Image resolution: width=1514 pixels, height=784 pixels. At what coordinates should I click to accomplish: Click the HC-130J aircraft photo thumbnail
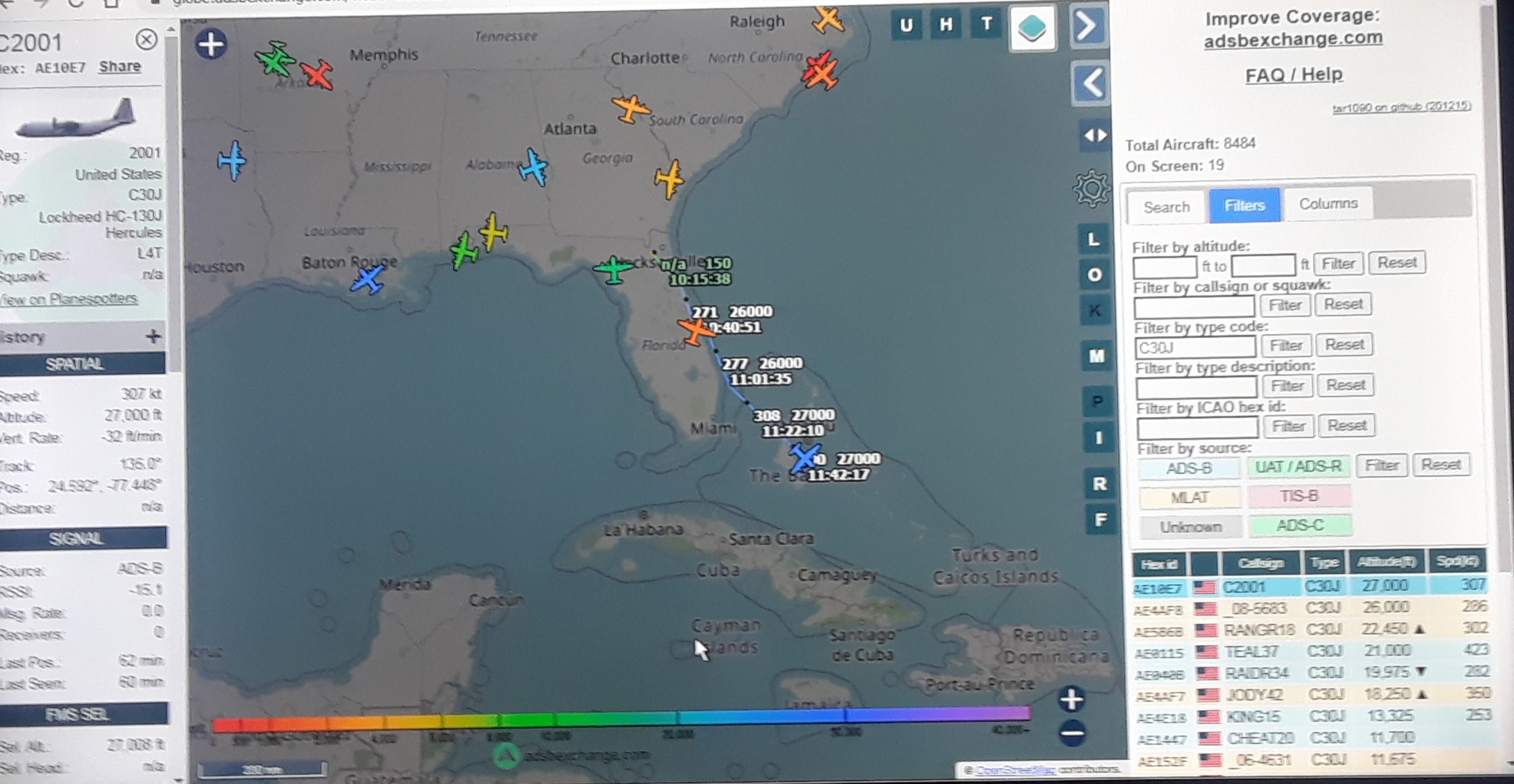(75, 119)
